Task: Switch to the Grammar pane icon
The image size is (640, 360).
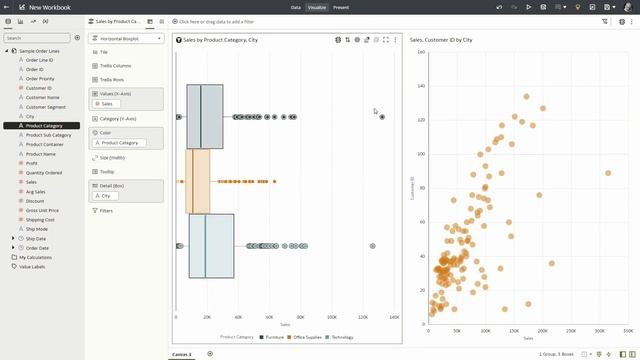Action: (x=150, y=22)
